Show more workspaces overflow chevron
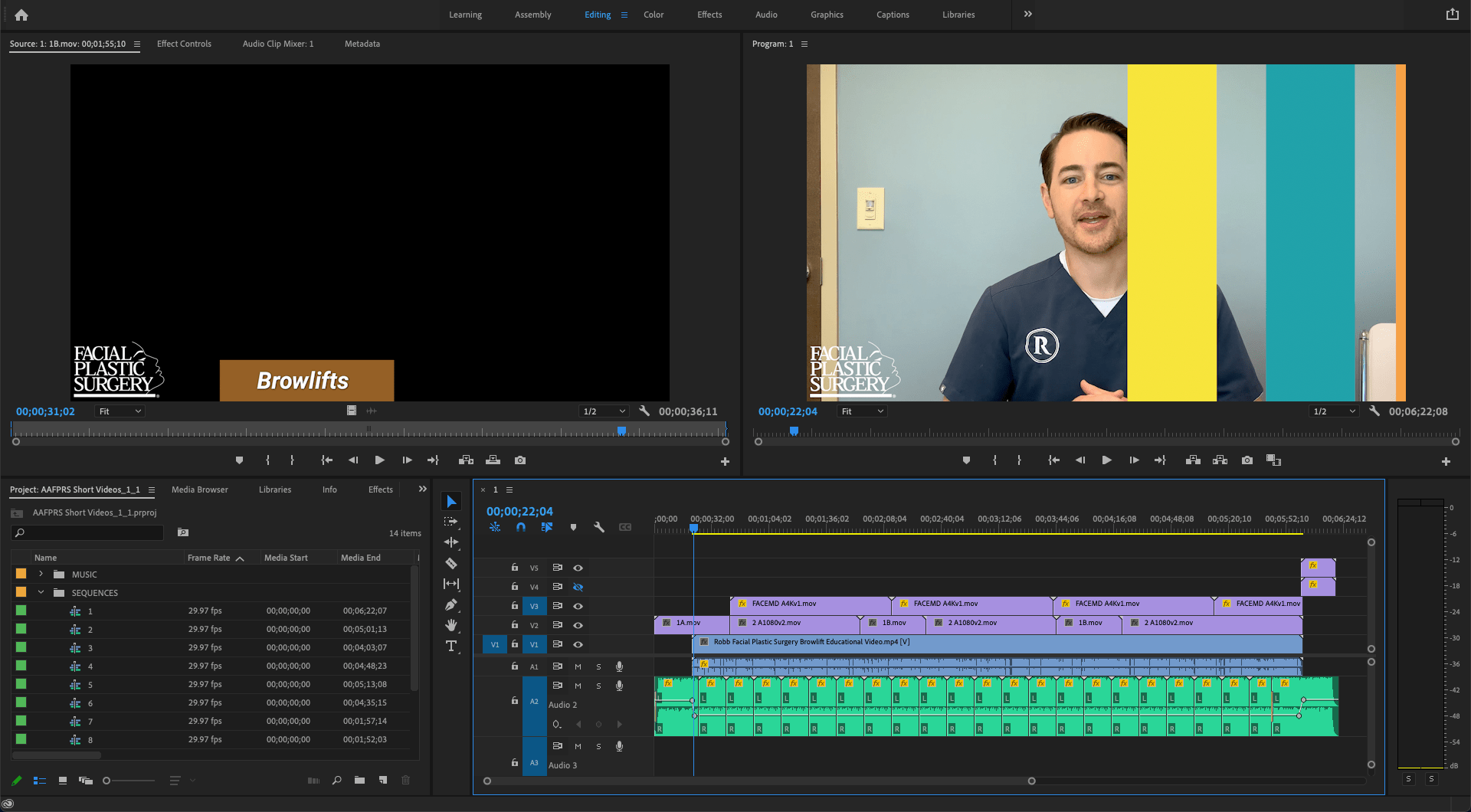The height and width of the screenshot is (812, 1471). click(1028, 14)
